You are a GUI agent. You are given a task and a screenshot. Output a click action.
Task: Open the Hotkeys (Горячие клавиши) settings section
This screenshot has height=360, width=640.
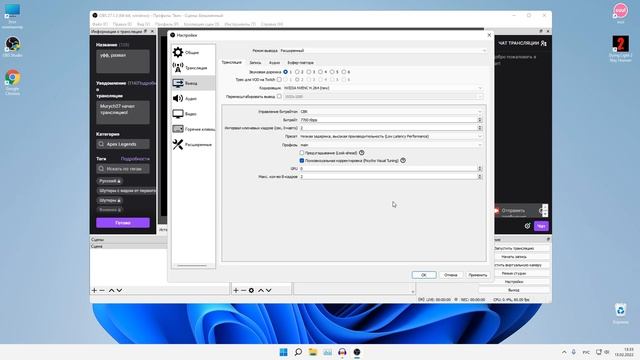(193, 129)
